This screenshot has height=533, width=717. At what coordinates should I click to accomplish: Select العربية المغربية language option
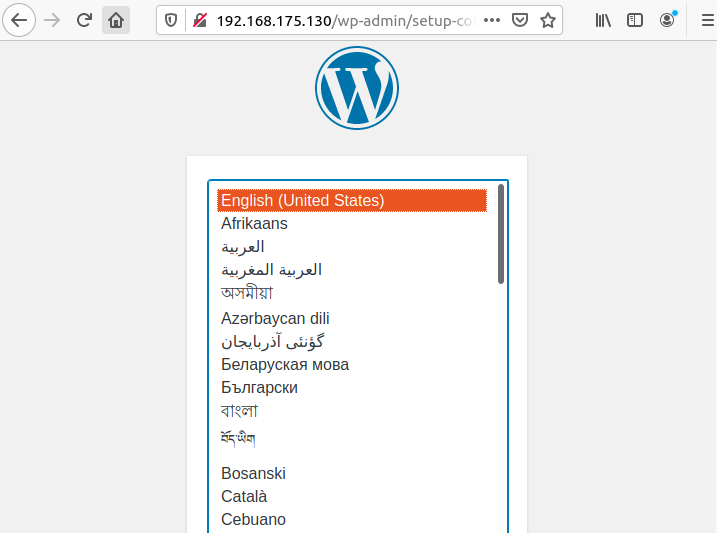coord(352,270)
